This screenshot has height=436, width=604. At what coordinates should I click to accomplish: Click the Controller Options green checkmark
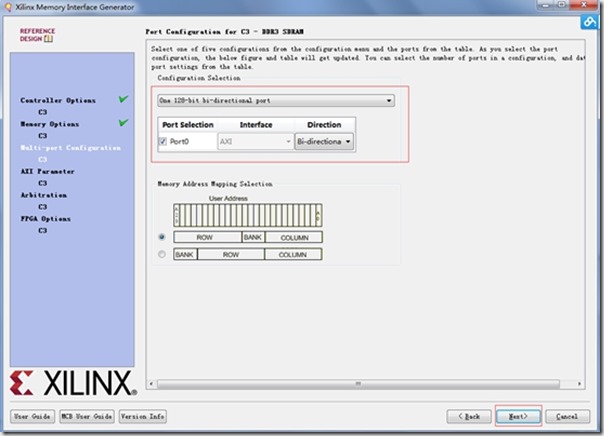pyautogui.click(x=123, y=99)
